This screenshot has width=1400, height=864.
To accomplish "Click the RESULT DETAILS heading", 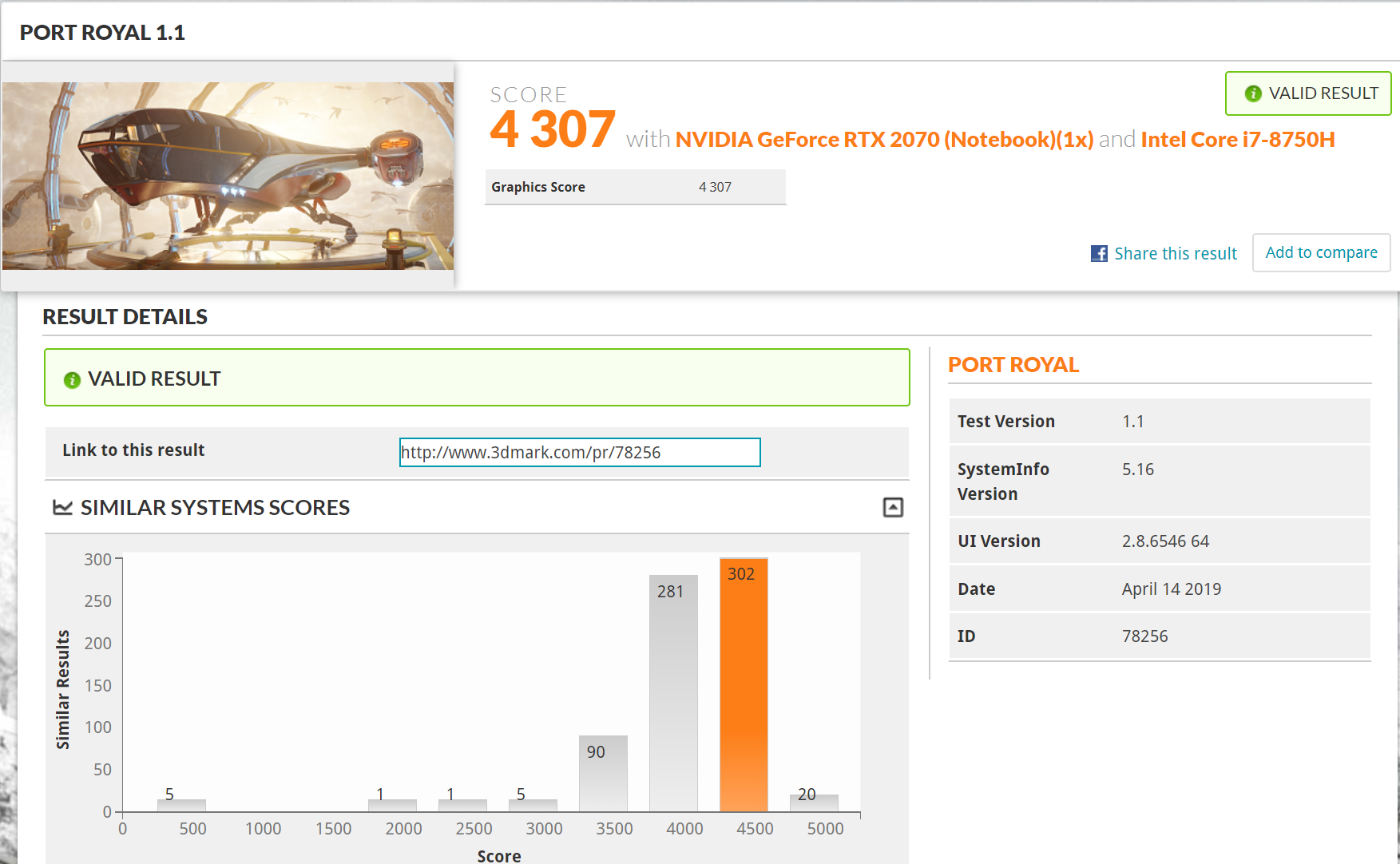I will (x=125, y=317).
